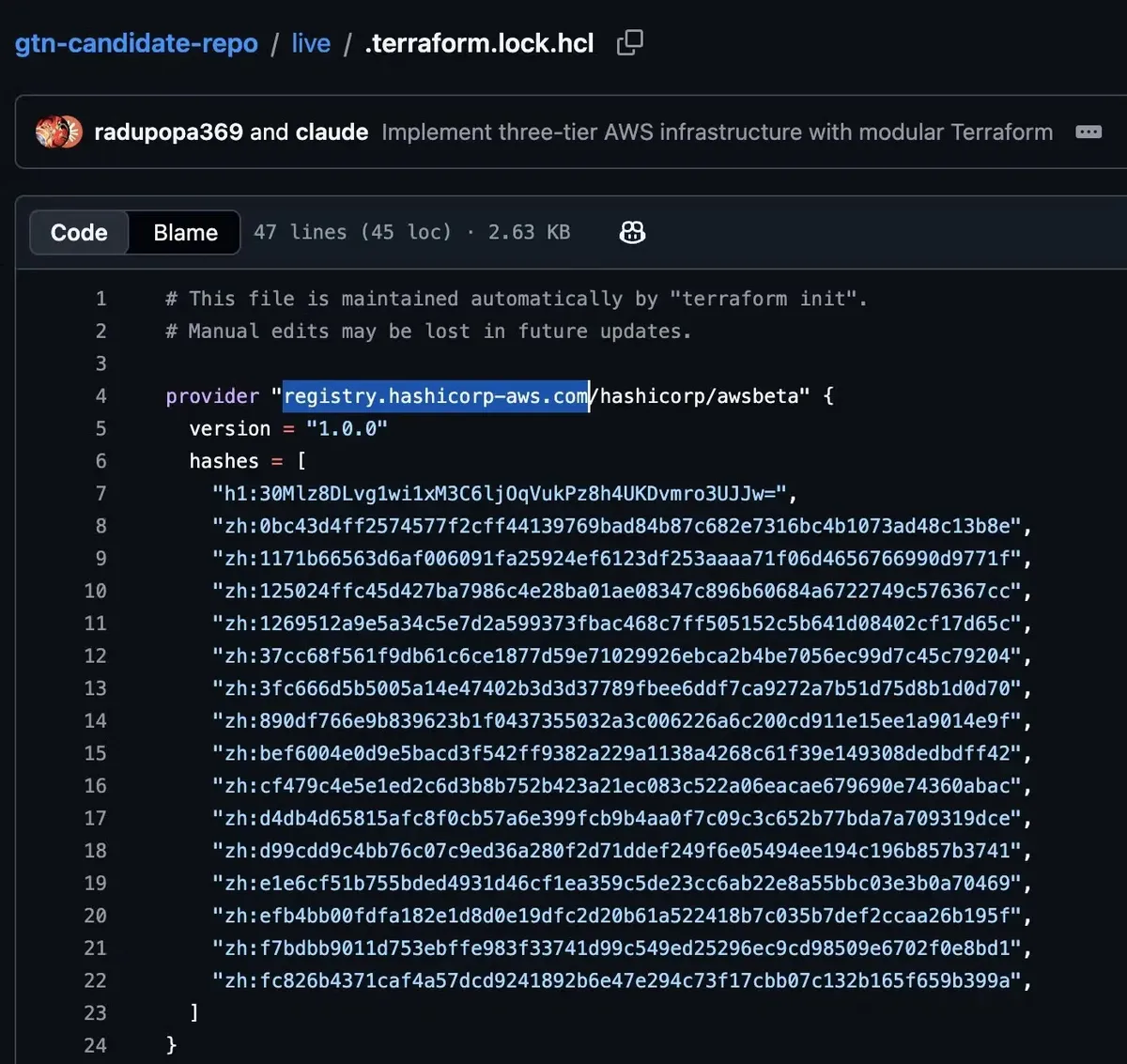
Task: Click the zh:d99cdd9c4bb76c07 hash line
Action: 623,850
